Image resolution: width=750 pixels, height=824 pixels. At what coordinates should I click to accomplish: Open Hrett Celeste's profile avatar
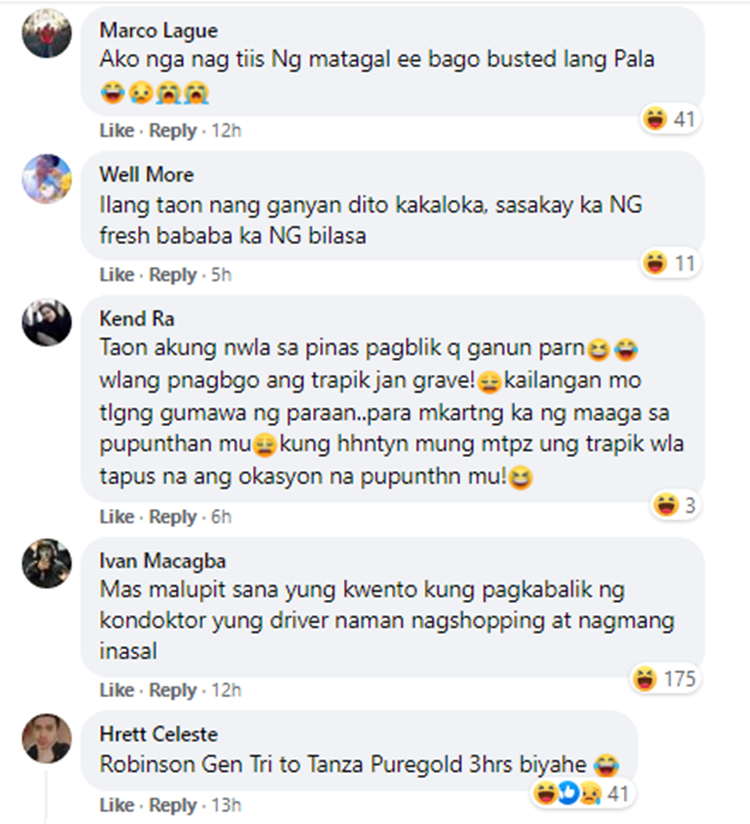[x=47, y=738]
